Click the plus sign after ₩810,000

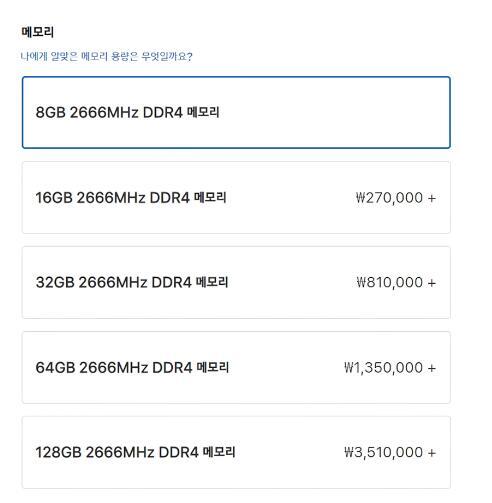pos(432,283)
